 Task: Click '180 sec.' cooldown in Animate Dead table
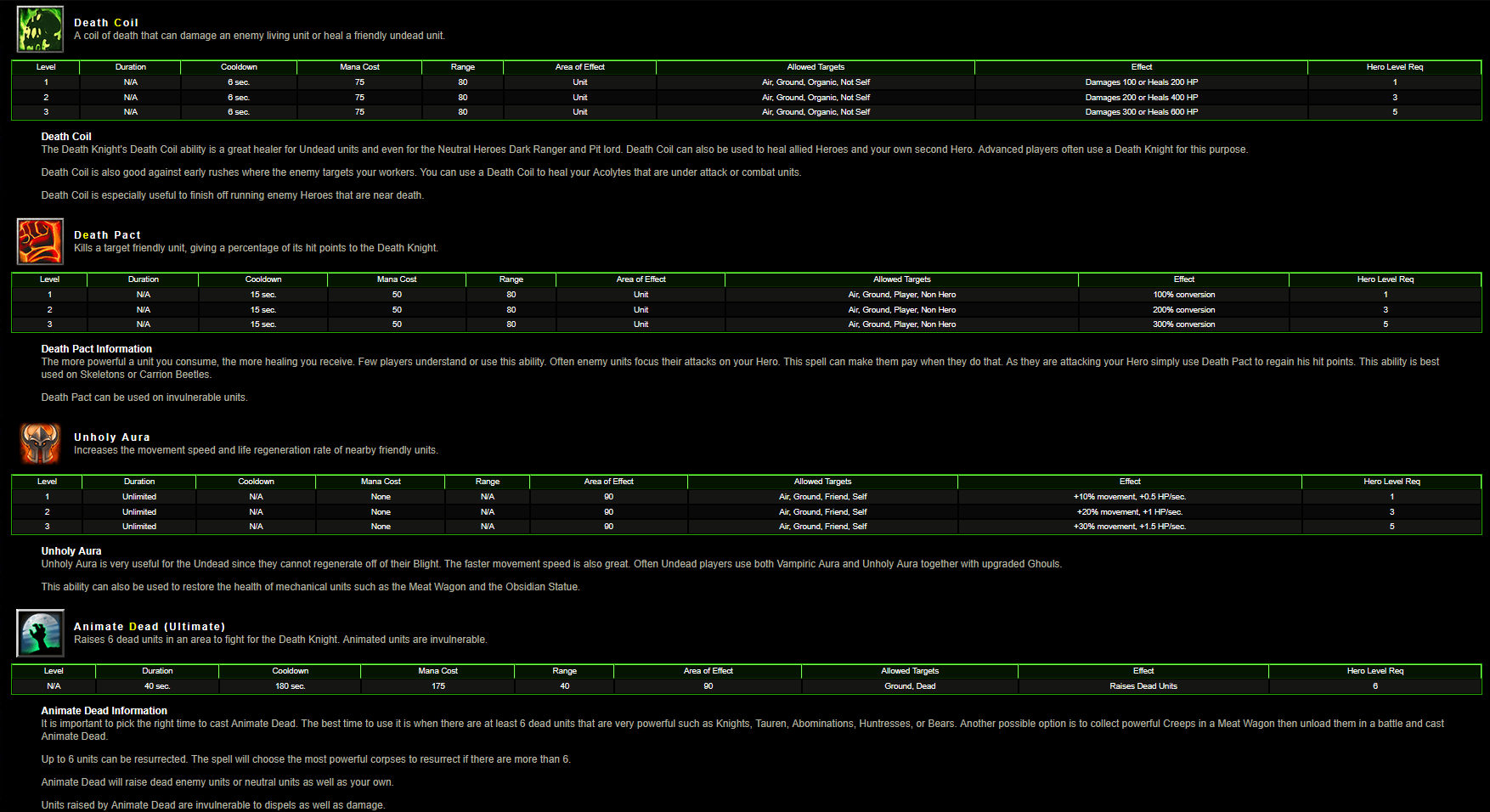tap(290, 686)
